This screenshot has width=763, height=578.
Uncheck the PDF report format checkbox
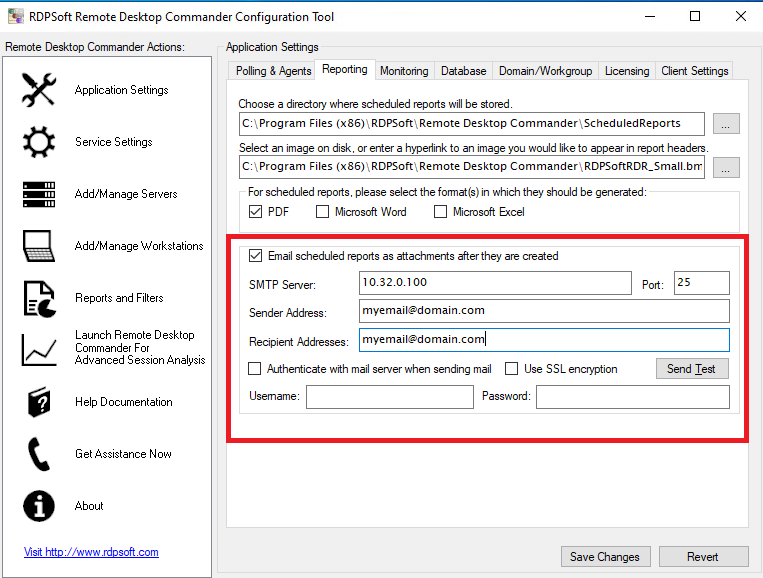tap(256, 212)
